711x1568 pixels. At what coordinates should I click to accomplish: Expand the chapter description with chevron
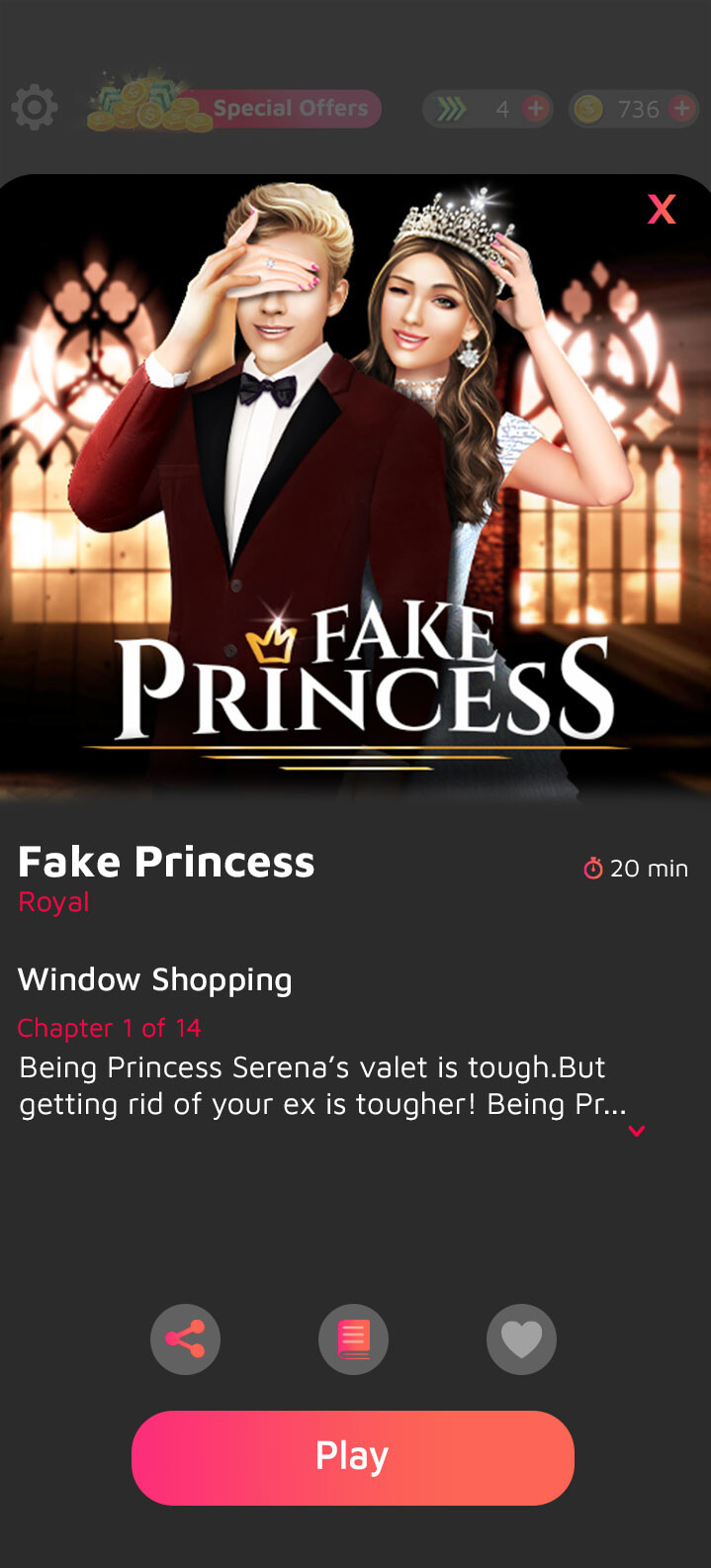[637, 1131]
